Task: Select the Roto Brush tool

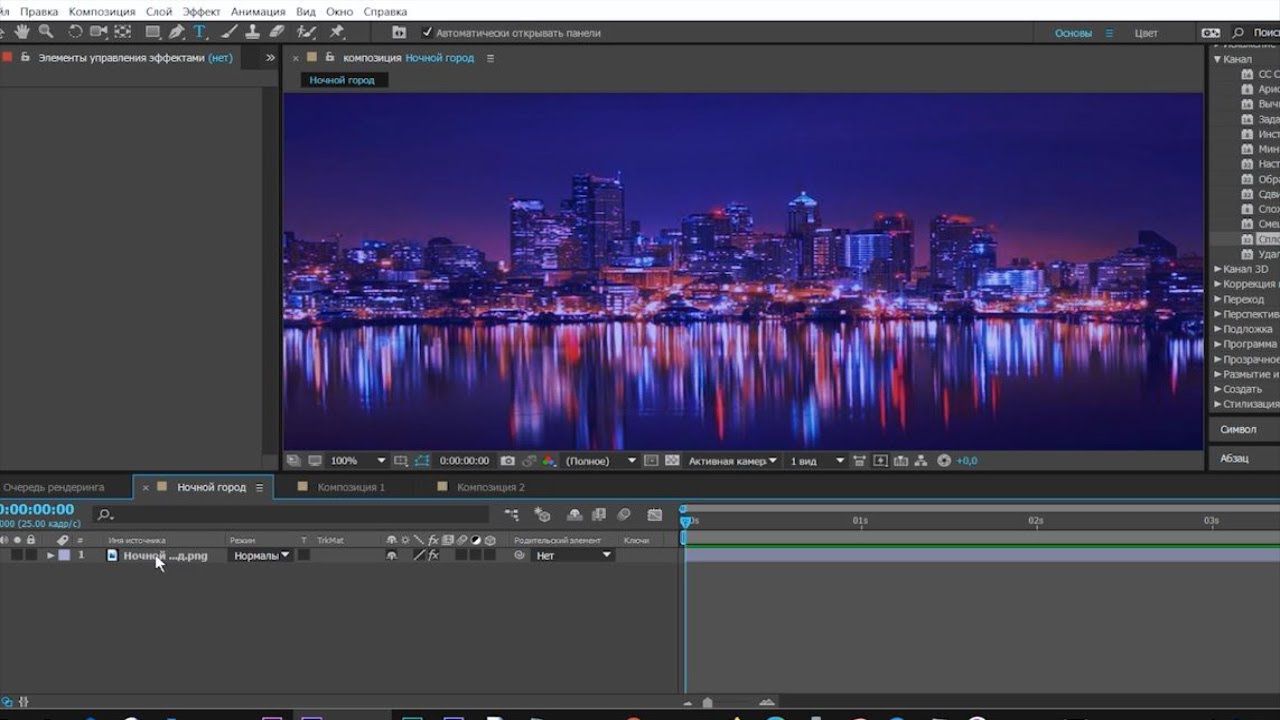Action: (x=307, y=32)
